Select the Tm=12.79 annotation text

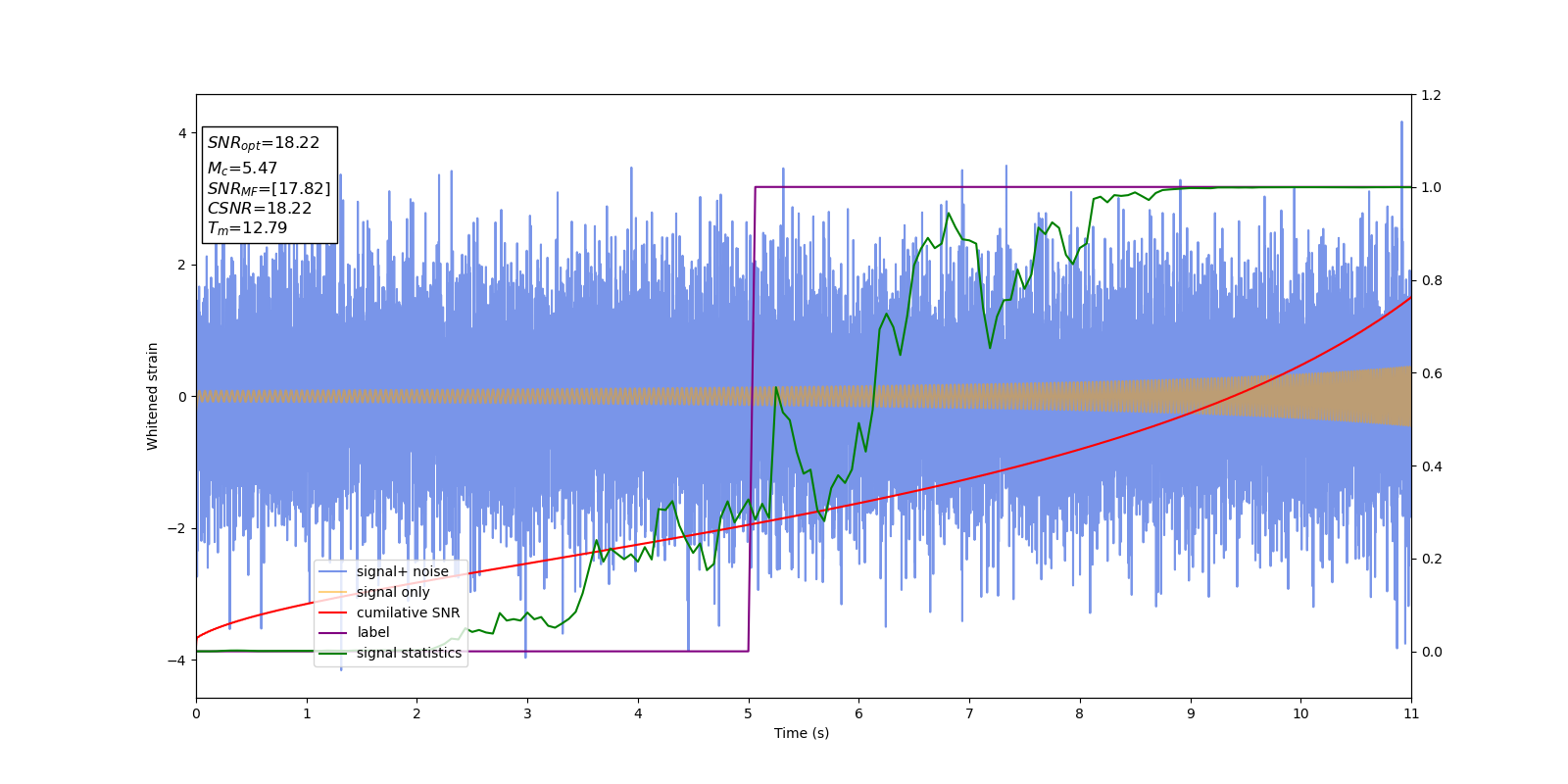[247, 228]
